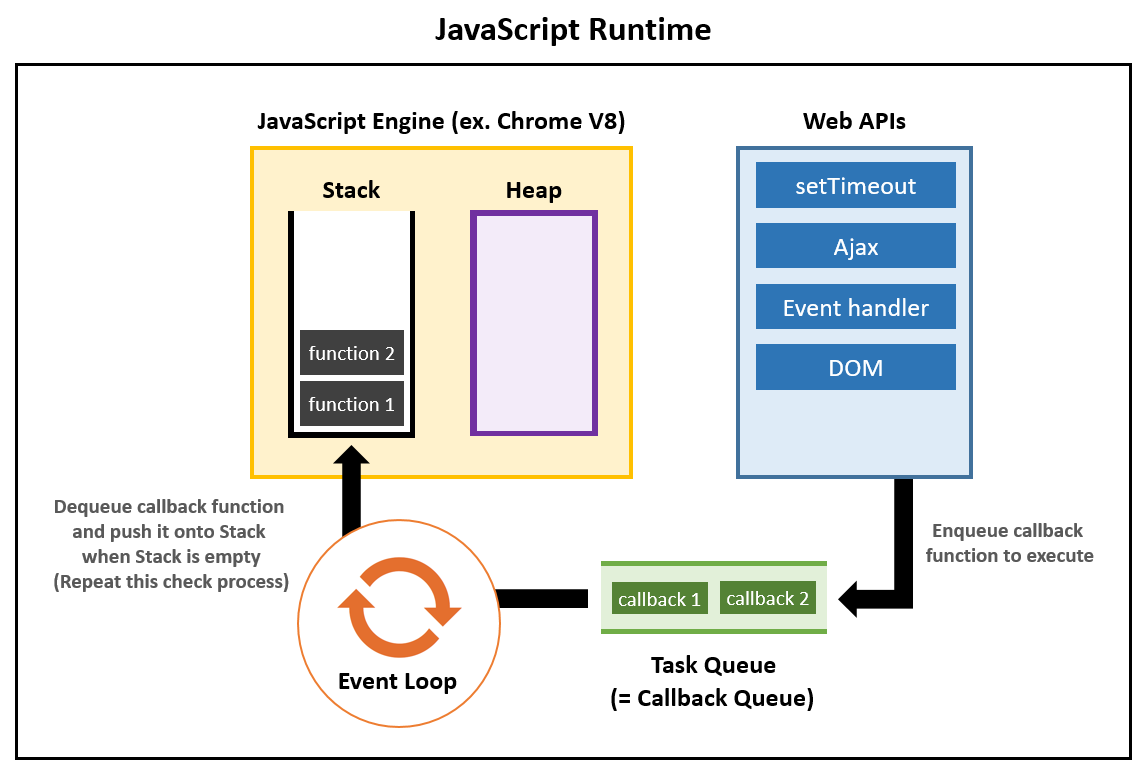Select the Event handler block

855,306
